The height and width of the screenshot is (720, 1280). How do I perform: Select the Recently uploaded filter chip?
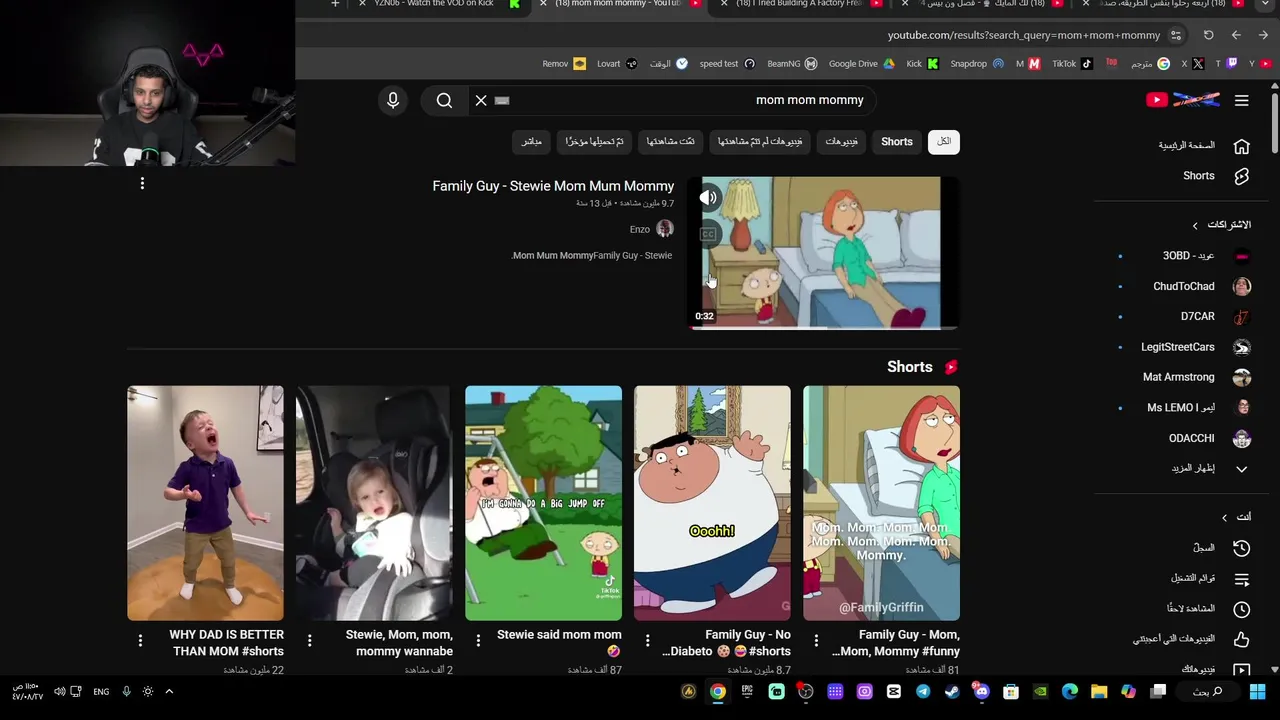tap(594, 142)
